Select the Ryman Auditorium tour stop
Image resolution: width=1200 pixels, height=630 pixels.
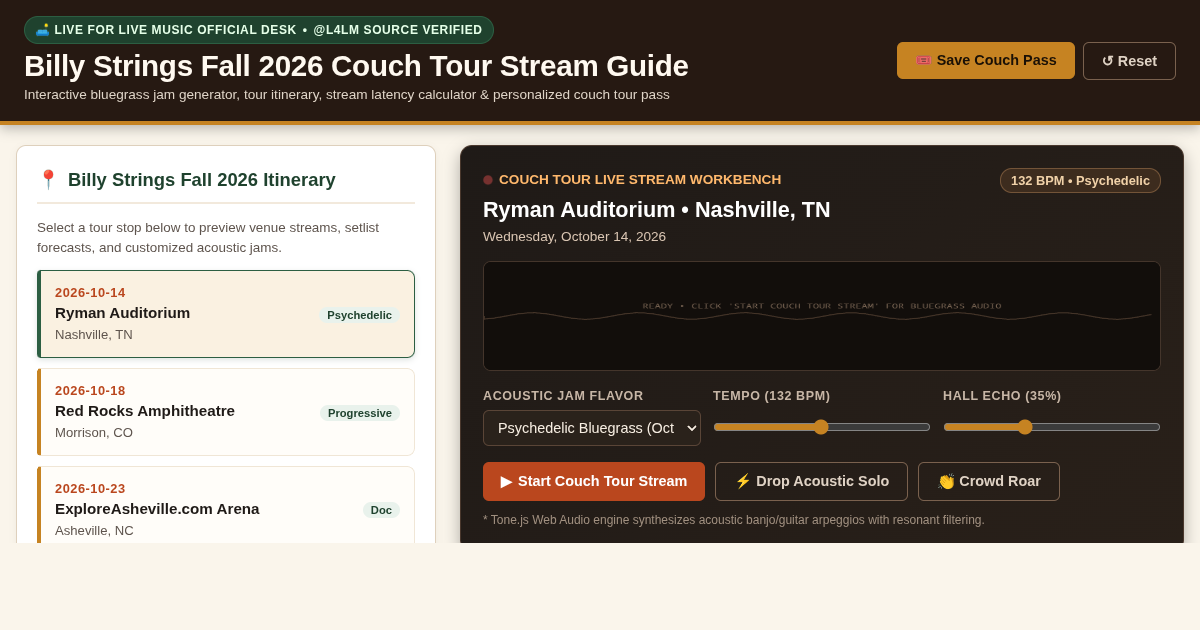(226, 314)
